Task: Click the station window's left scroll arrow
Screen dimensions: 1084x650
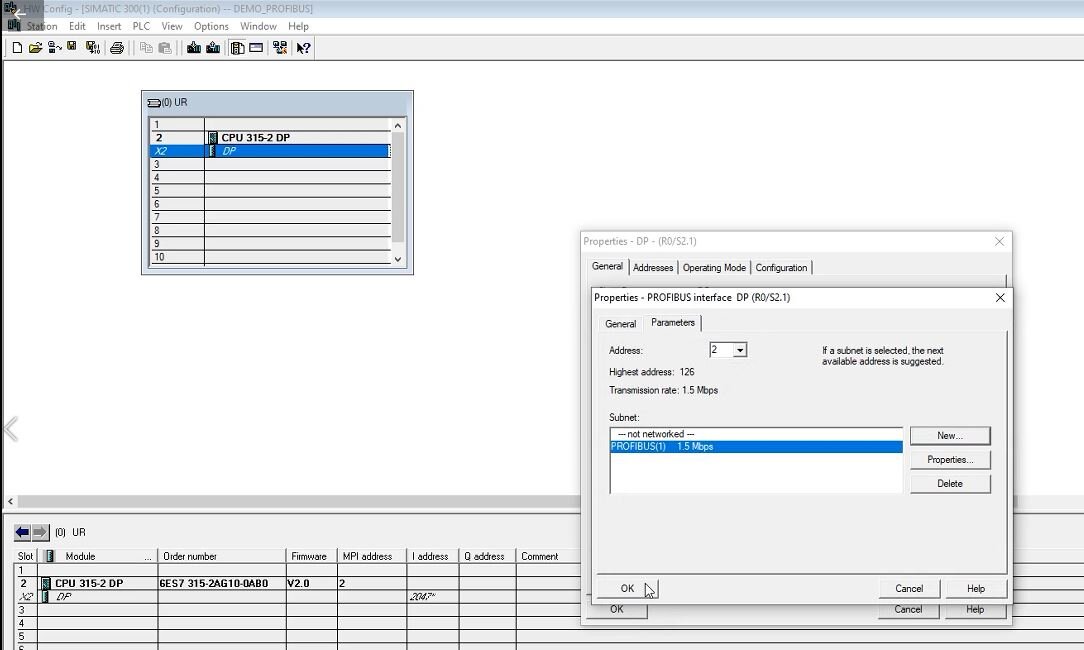Action: [x=10, y=501]
